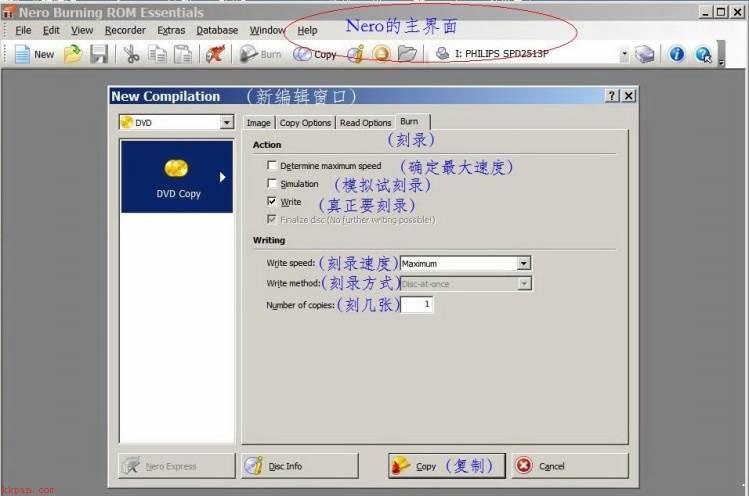Enable the Simulation checkbox
The image size is (749, 496).
[x=271, y=183]
